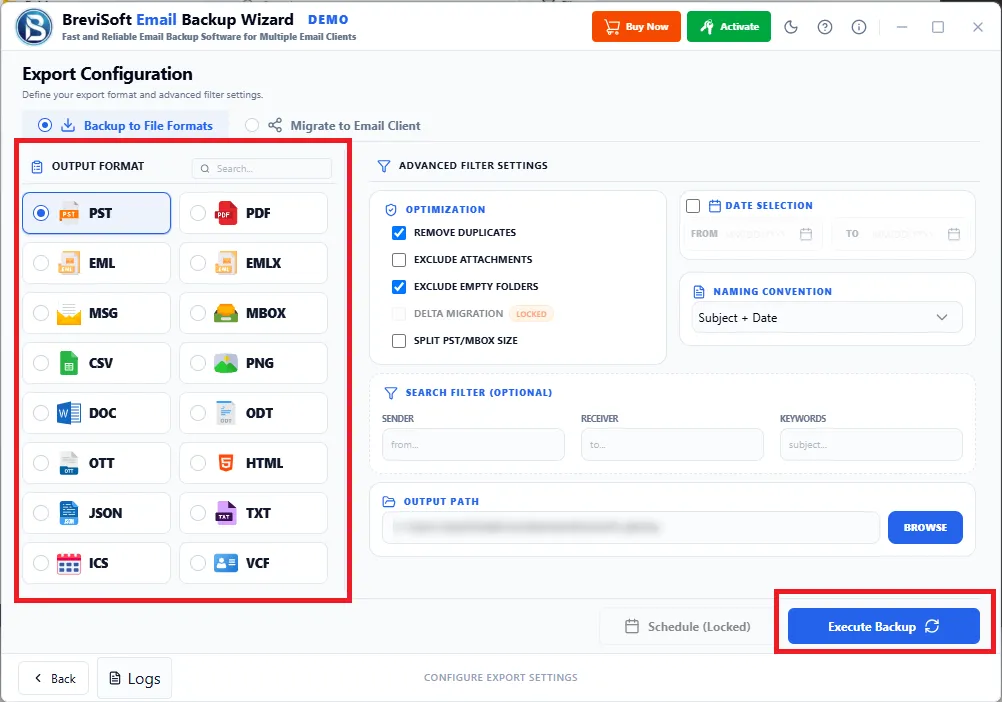Open the Naming Convention dropdown
Screen dimensions: 1002x702
coord(827,317)
